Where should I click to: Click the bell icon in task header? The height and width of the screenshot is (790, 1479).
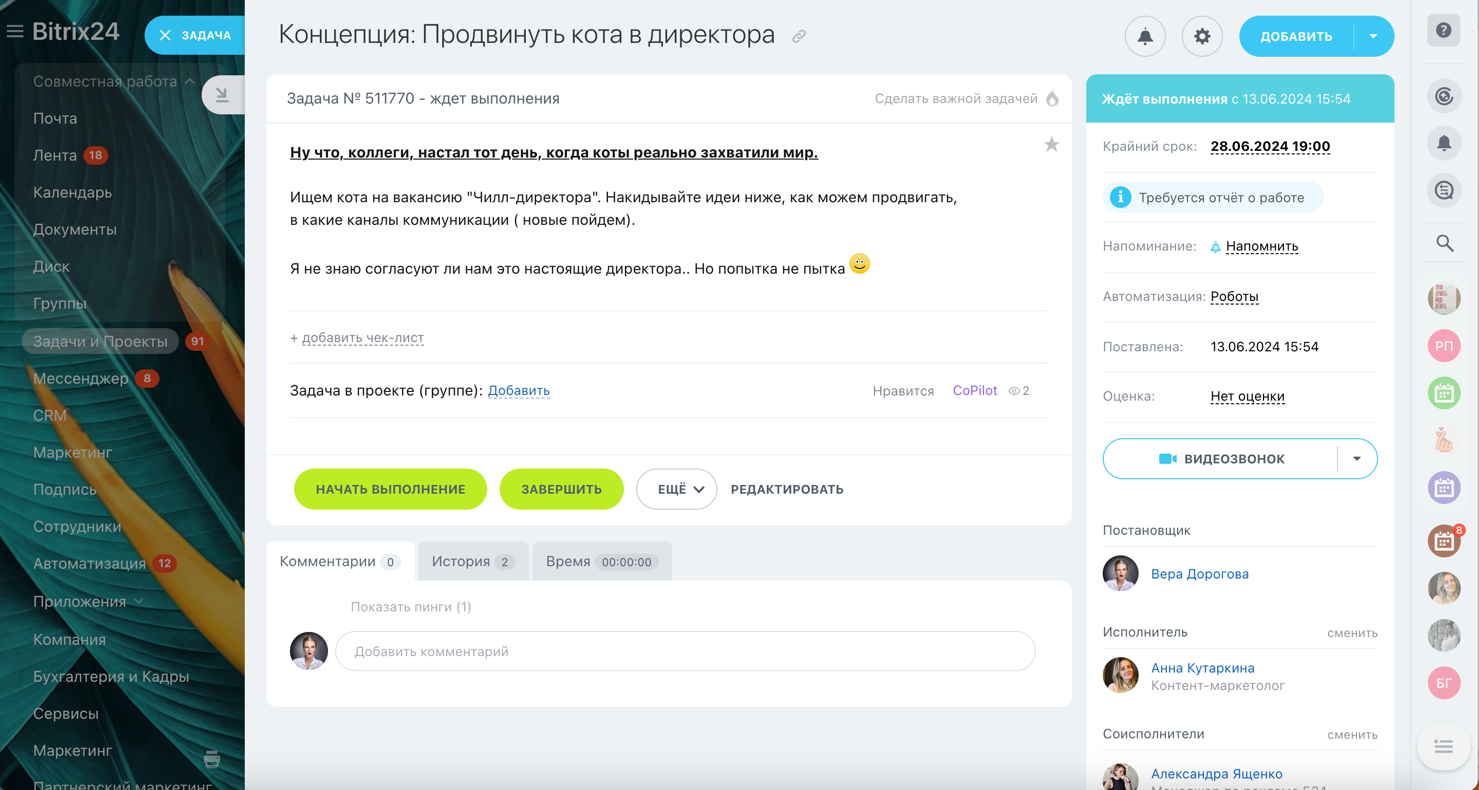click(1145, 37)
